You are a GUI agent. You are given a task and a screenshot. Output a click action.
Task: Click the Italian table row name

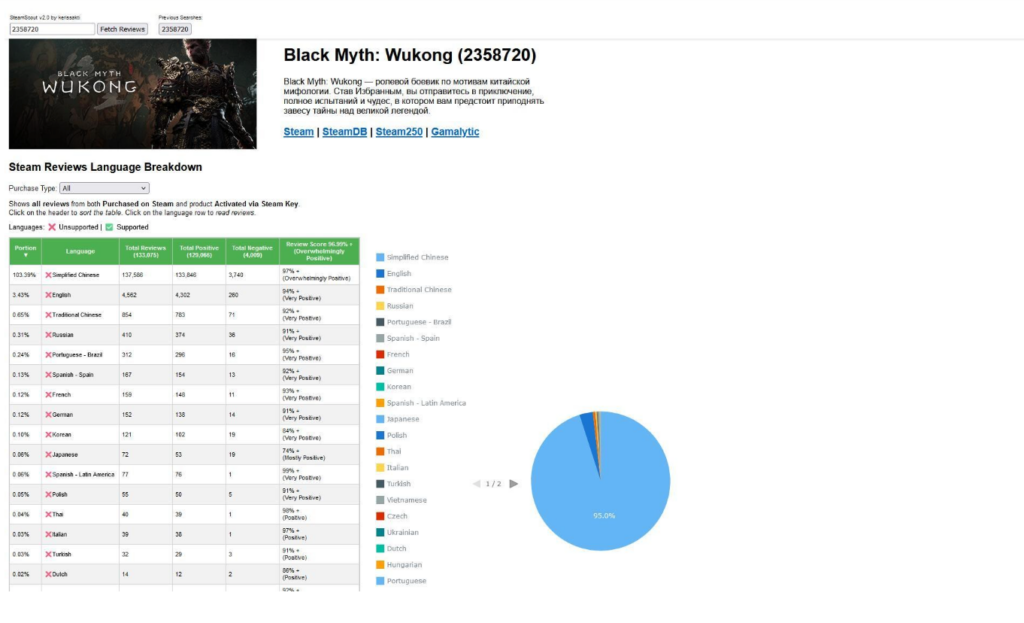tap(60, 534)
